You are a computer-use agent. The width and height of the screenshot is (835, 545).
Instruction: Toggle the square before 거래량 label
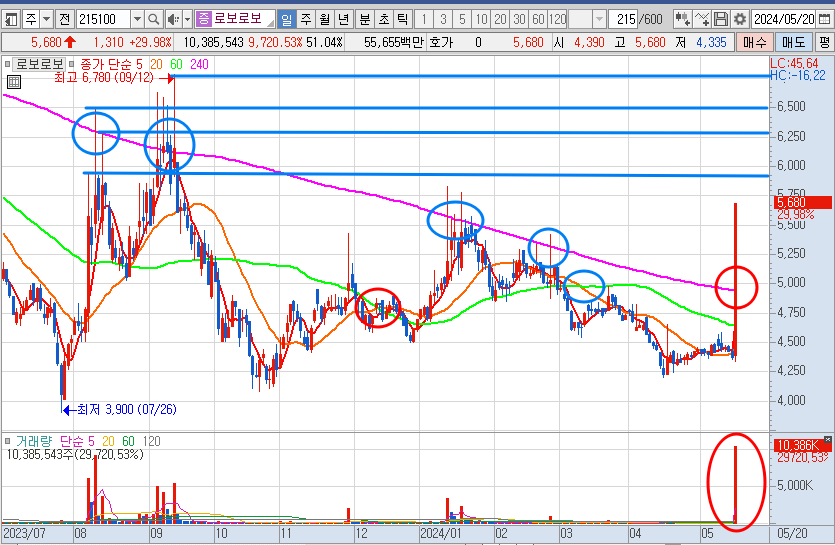coord(7,441)
